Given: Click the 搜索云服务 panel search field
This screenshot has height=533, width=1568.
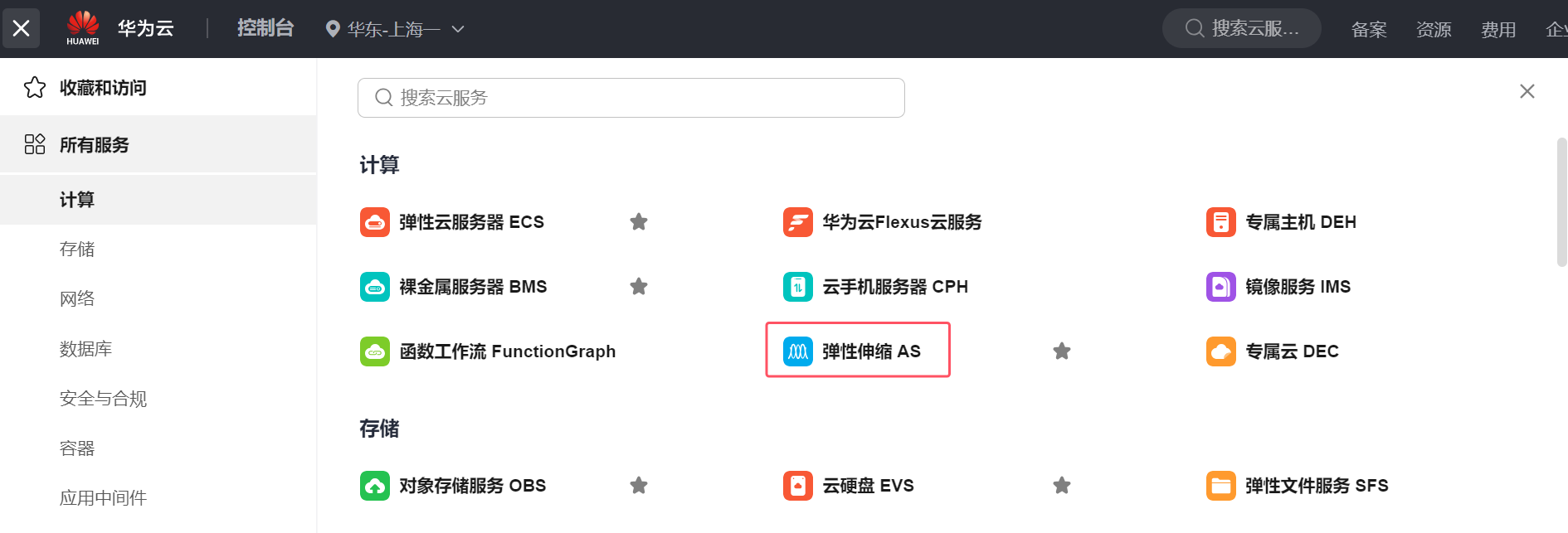Looking at the screenshot, I should [631, 98].
